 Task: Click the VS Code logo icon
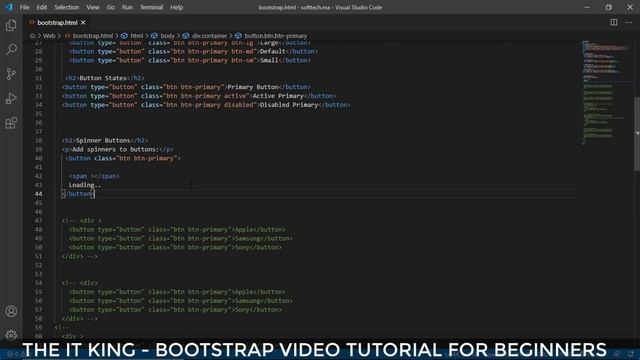point(9,7)
